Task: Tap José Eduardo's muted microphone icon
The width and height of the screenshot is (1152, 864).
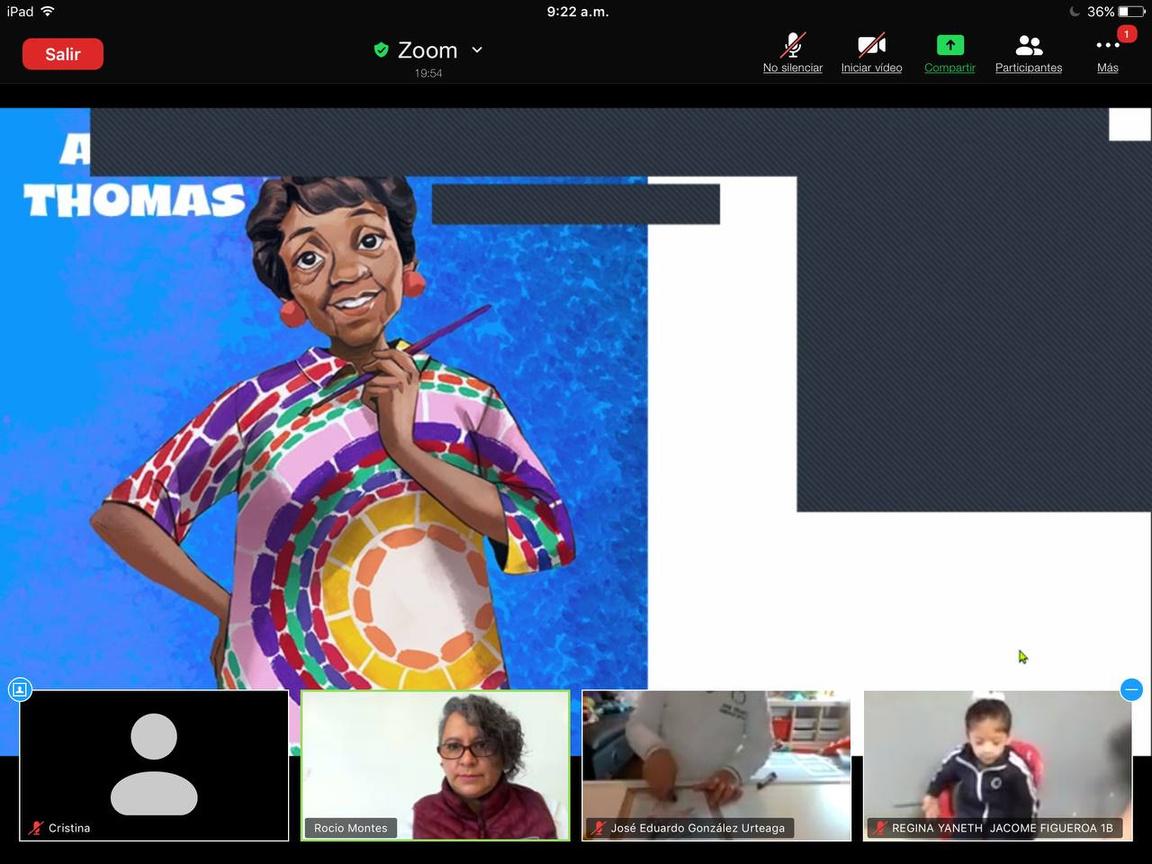Action: [x=599, y=828]
